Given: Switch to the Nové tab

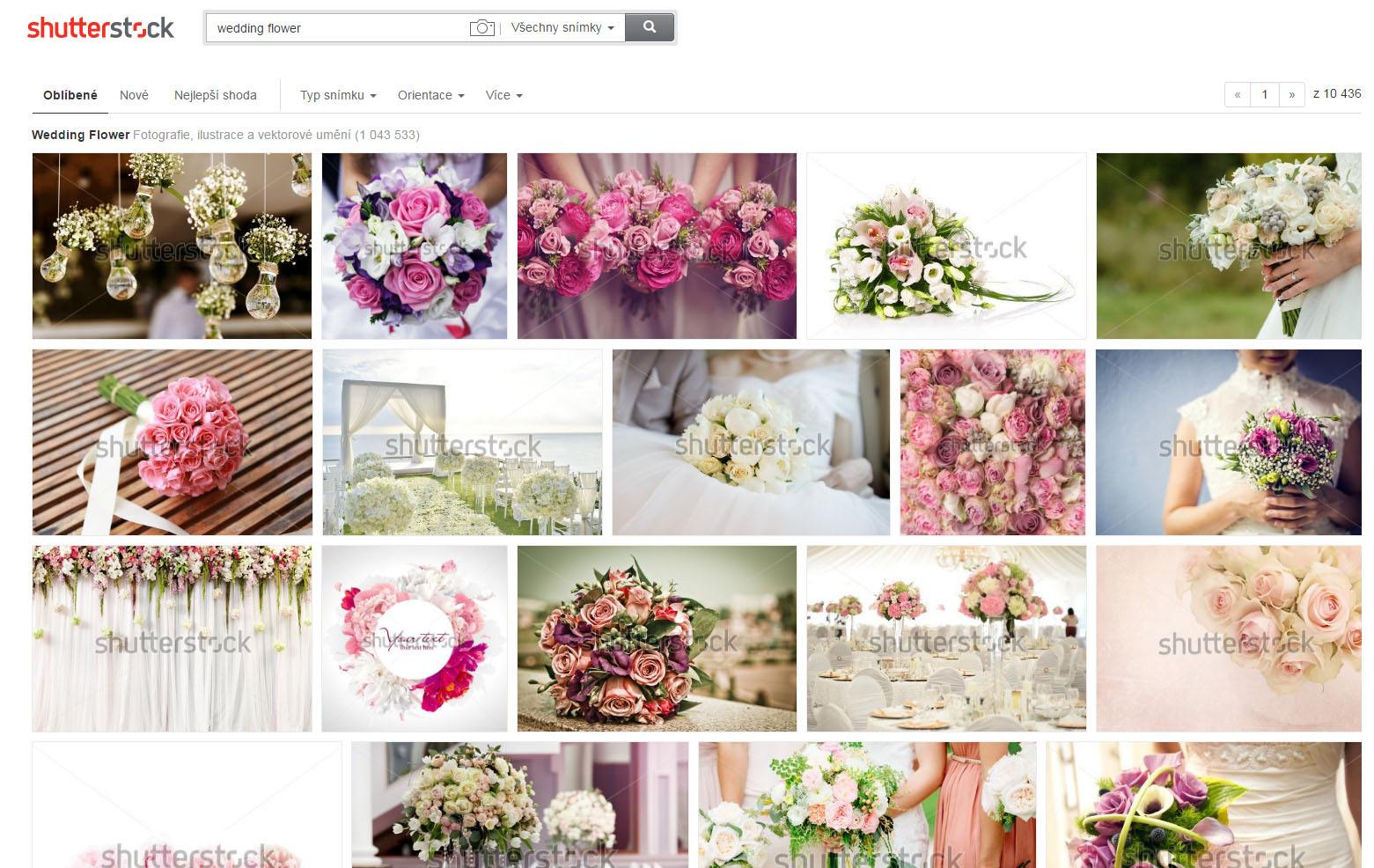Looking at the screenshot, I should click(134, 95).
